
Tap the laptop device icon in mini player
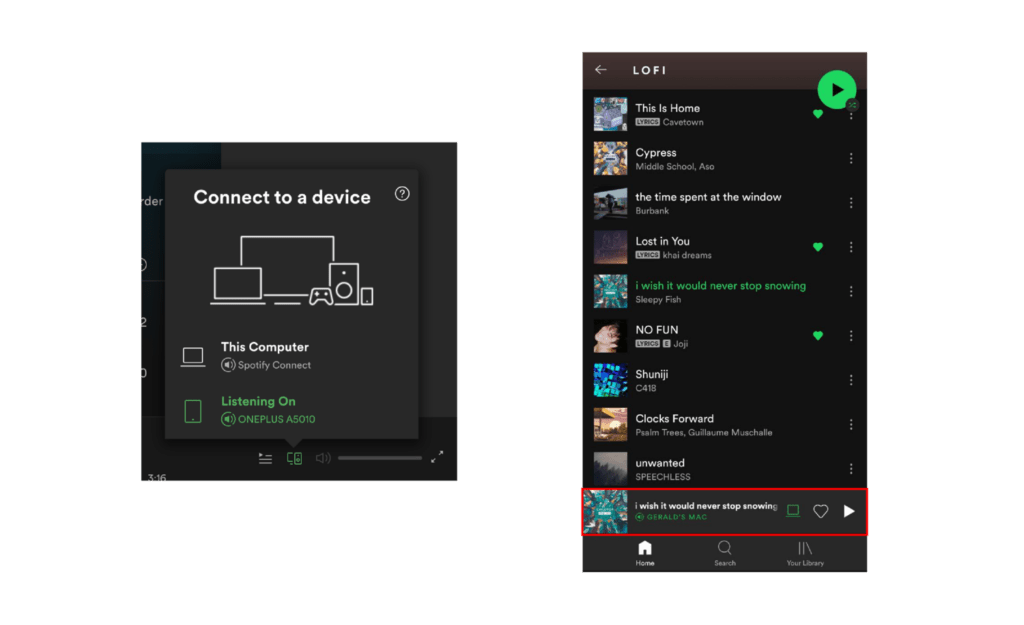[793, 511]
